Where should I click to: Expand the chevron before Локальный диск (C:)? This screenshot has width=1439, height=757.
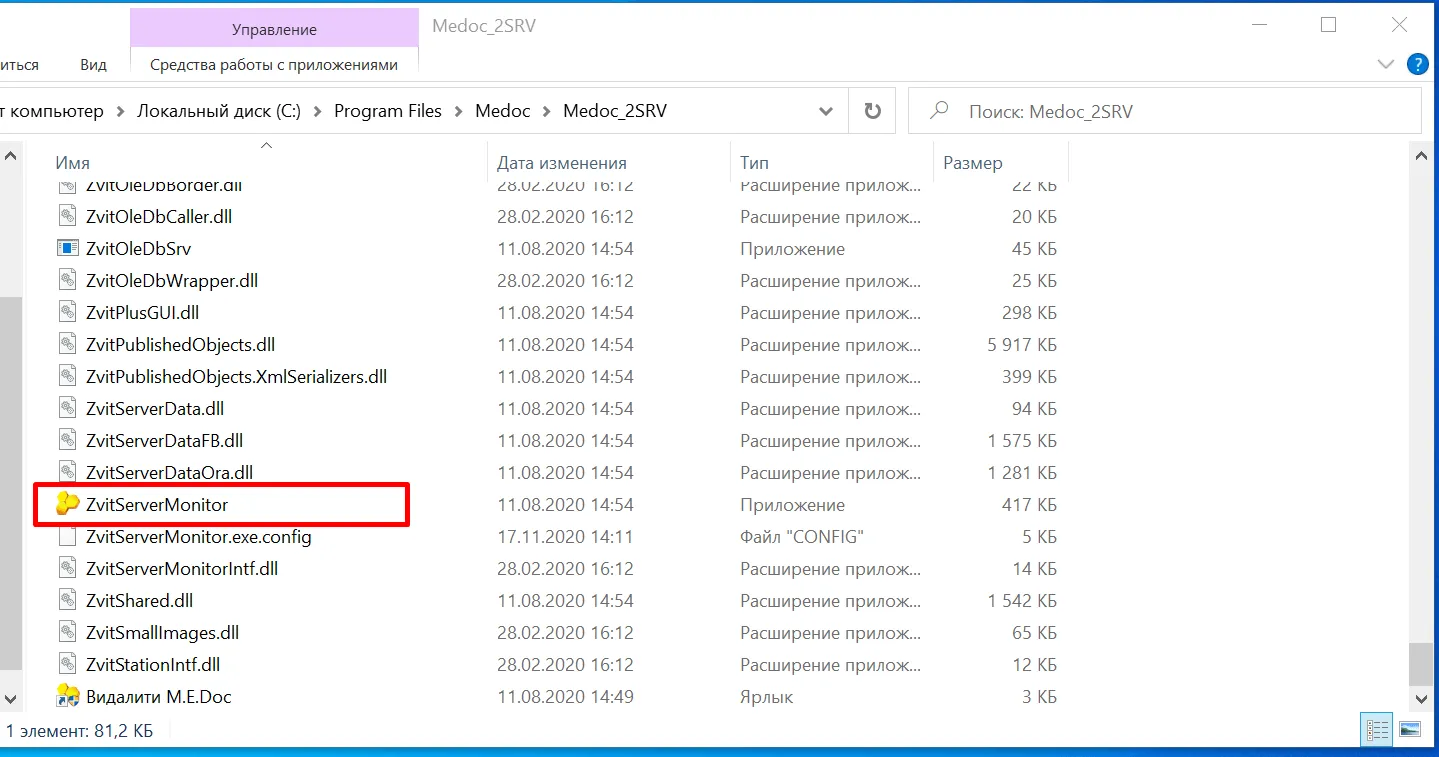point(120,111)
